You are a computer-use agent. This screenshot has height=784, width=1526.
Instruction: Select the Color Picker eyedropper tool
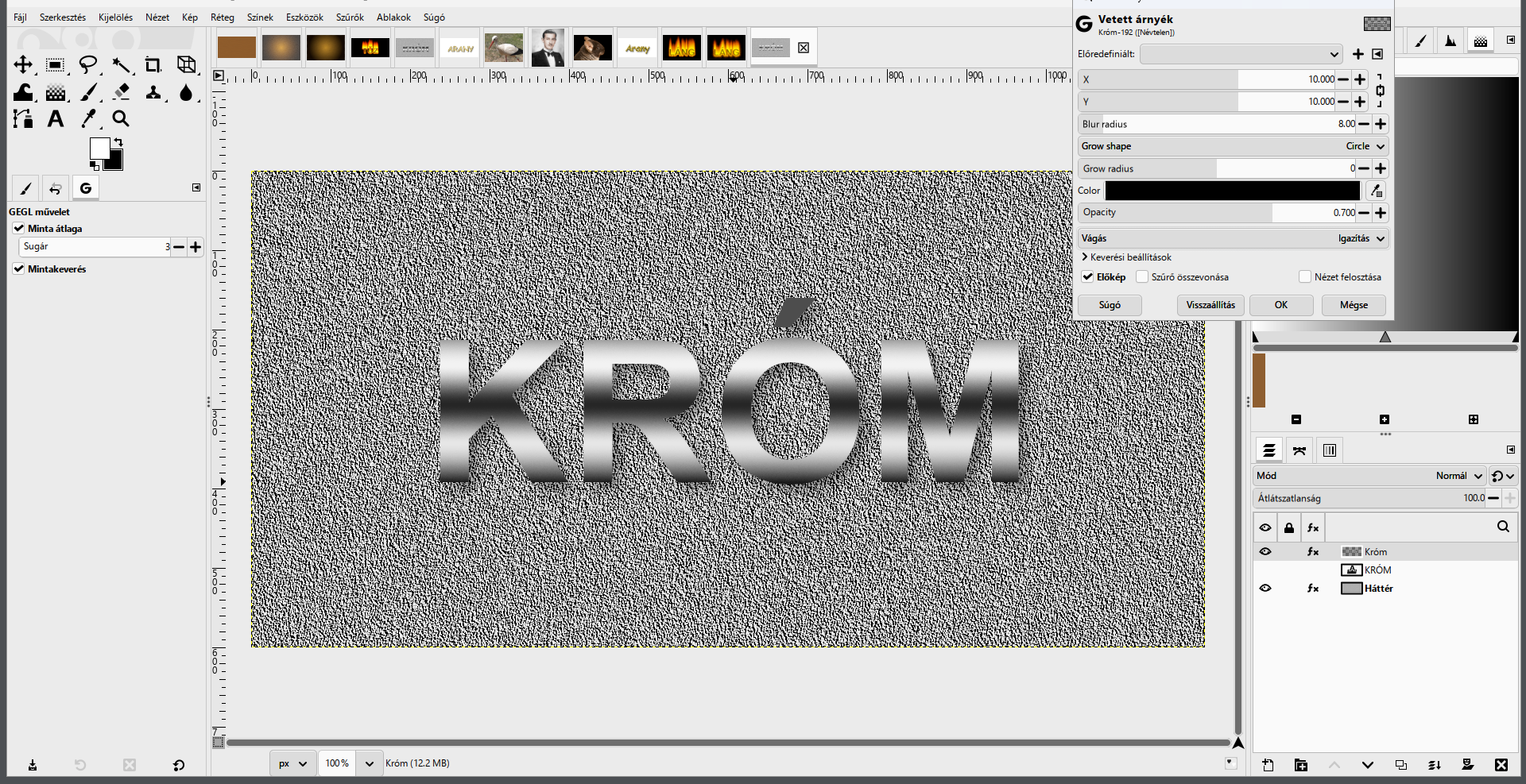click(x=88, y=119)
